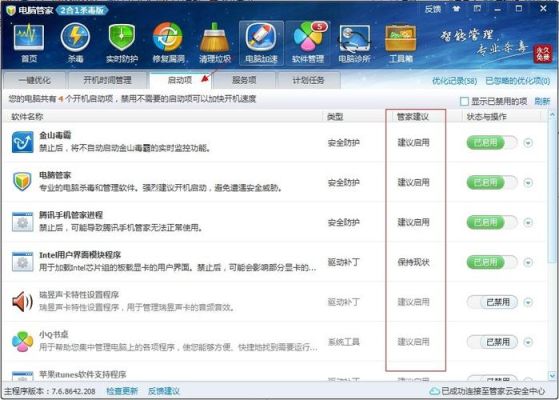Click 反馈建议 link in status bar
The width and height of the screenshot is (559, 400).
click(x=164, y=391)
